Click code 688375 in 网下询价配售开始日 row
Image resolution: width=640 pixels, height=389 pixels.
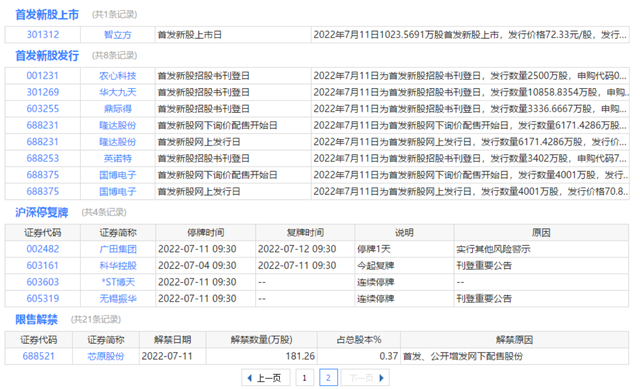click(43, 175)
